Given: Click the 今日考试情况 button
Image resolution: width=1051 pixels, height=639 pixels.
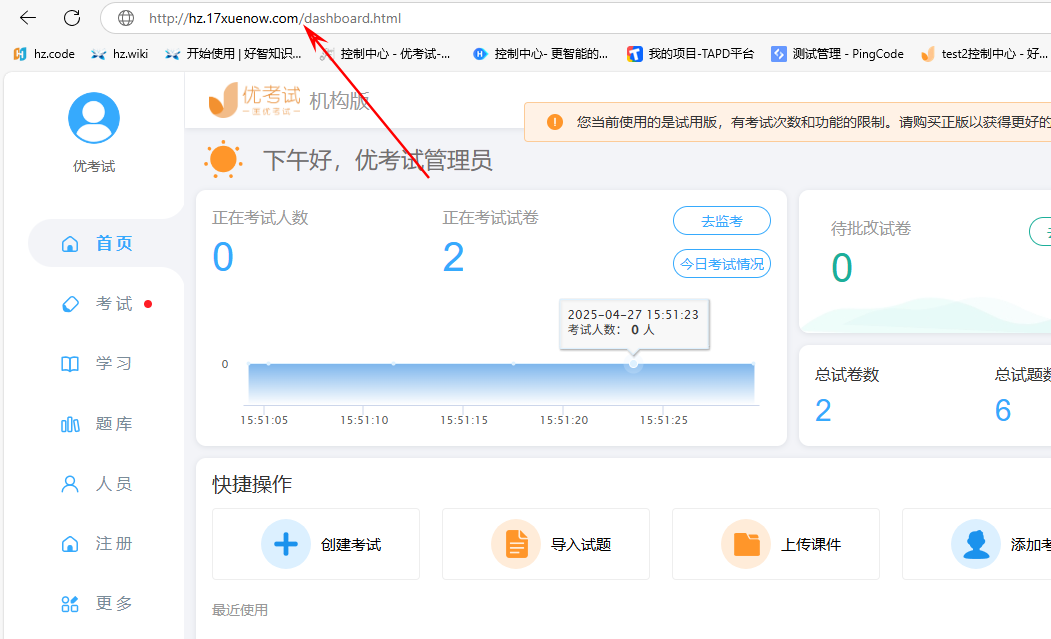Looking at the screenshot, I should 722,264.
